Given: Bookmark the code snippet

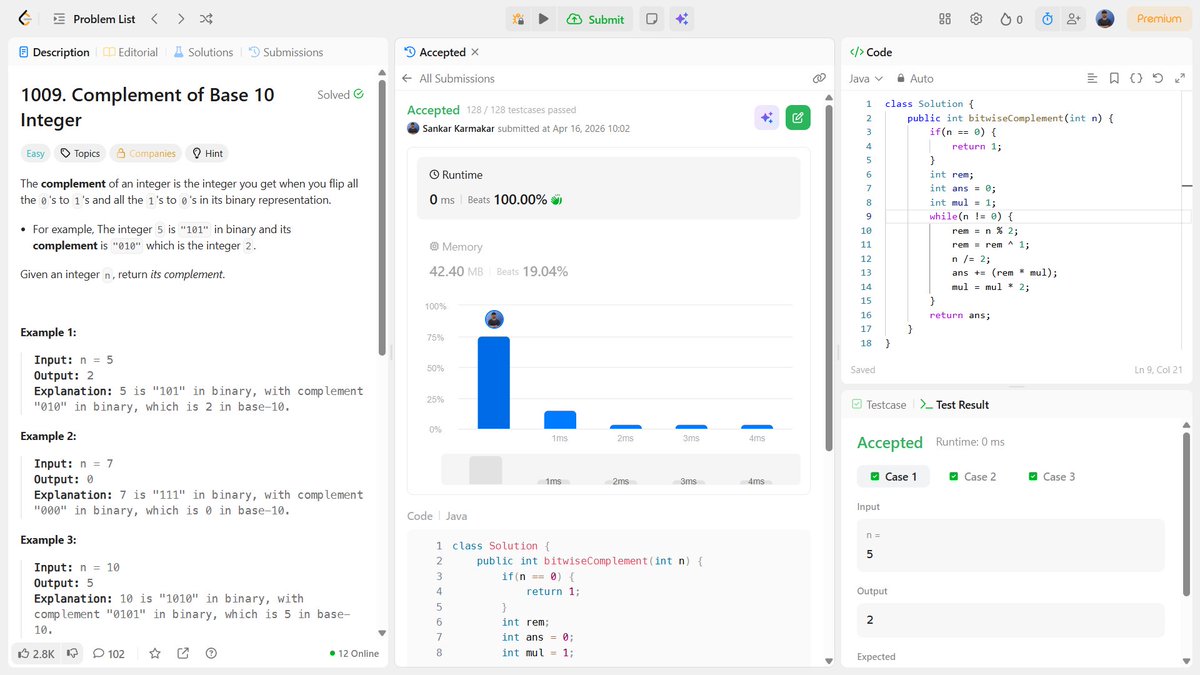Looking at the screenshot, I should coord(1114,78).
